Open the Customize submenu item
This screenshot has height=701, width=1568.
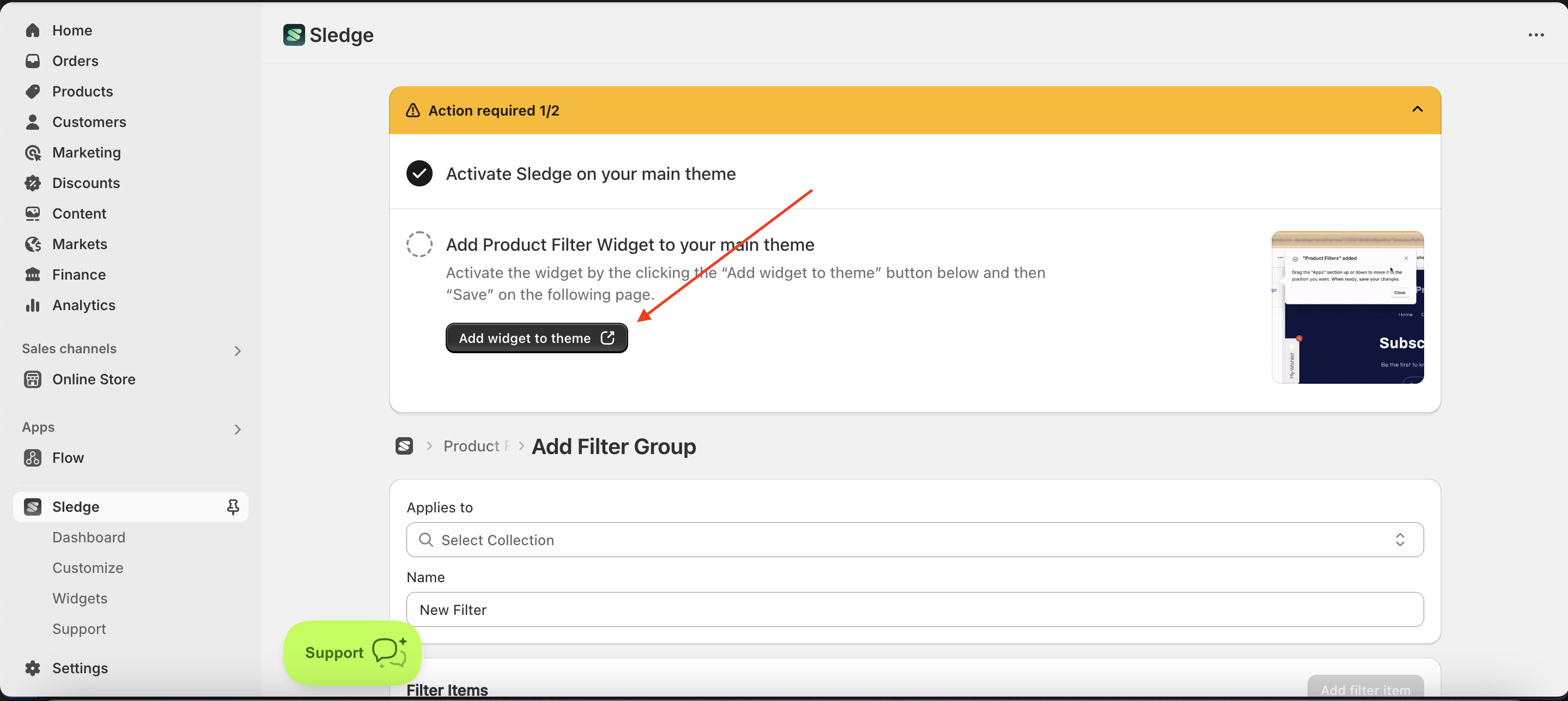pos(88,568)
